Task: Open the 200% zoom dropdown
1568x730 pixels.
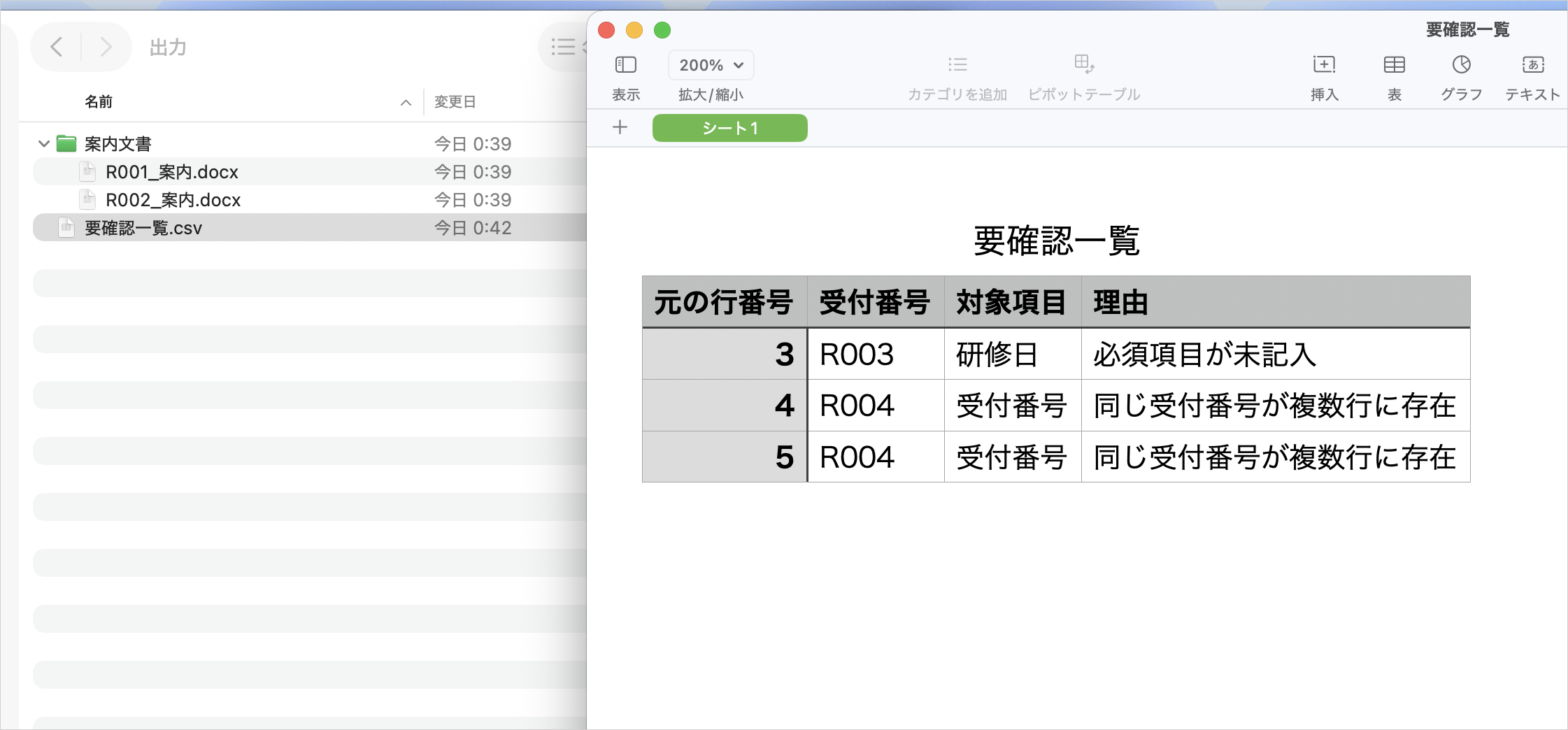Action: point(711,65)
